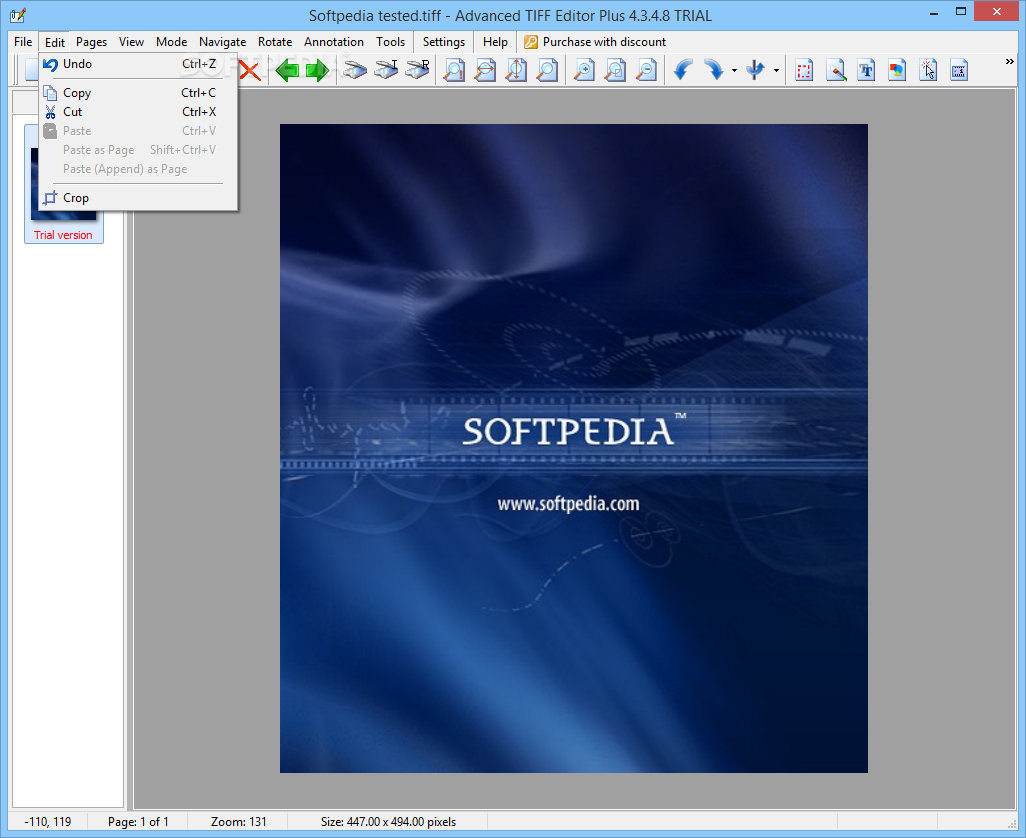
Task: Expand the flip tool dropdown arrow
Action: [776, 70]
